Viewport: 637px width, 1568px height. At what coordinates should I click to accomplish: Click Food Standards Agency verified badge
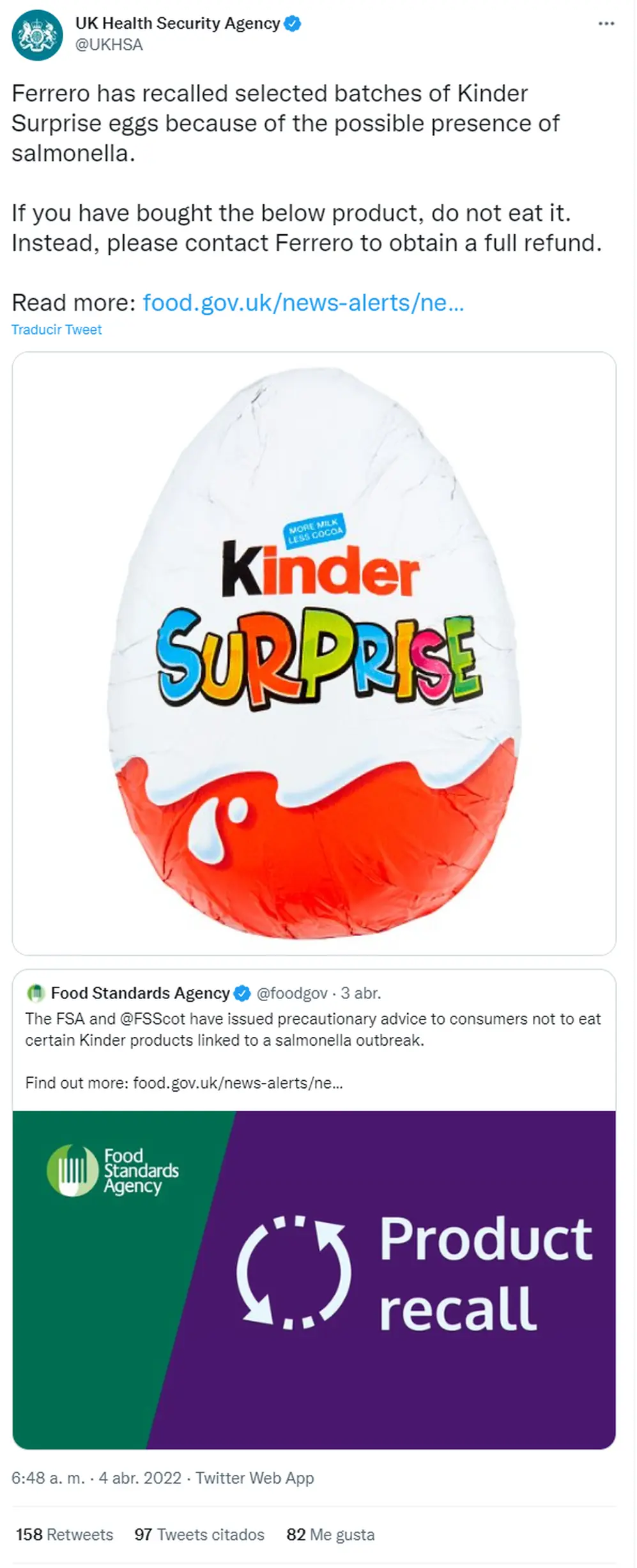coord(243,993)
